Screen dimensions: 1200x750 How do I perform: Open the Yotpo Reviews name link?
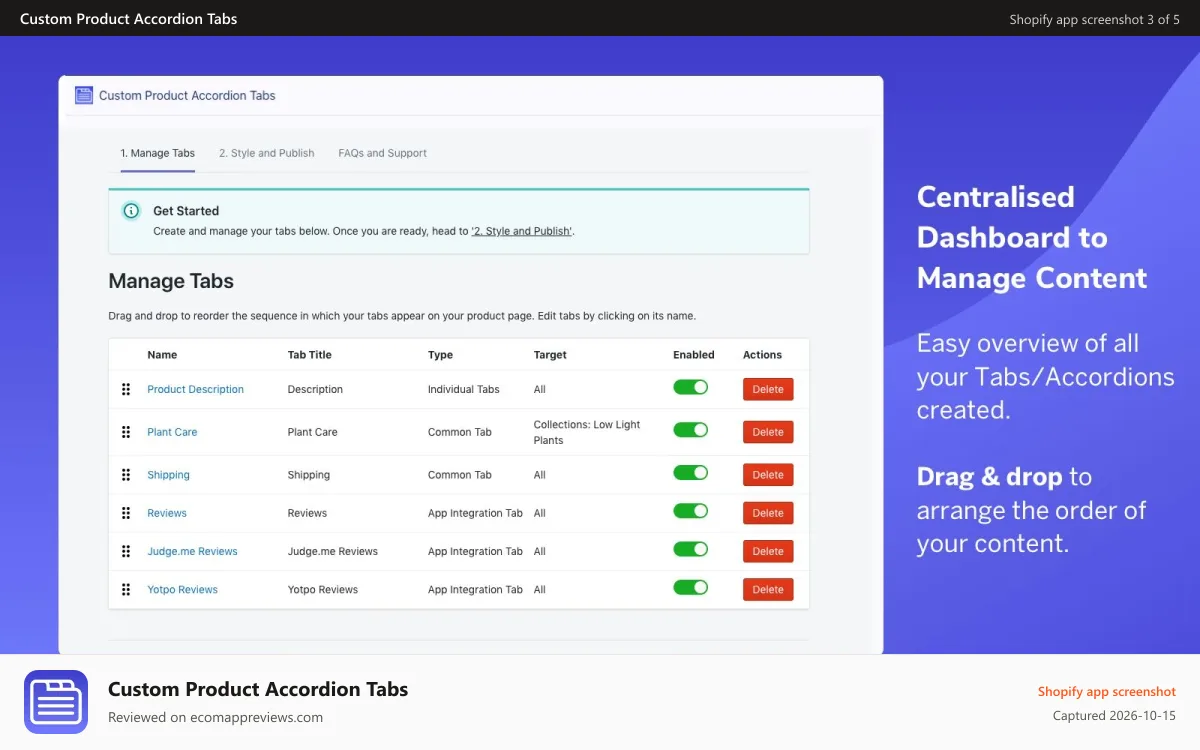click(x=182, y=589)
